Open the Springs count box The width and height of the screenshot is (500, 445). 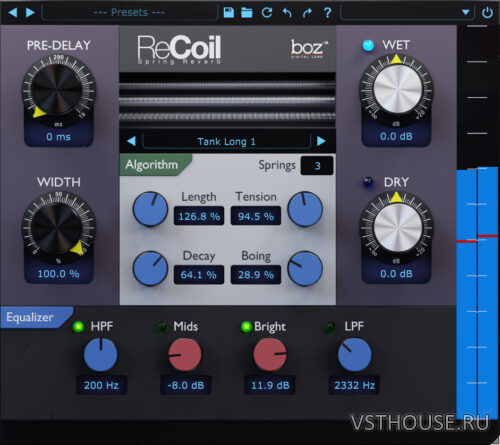coord(317,166)
